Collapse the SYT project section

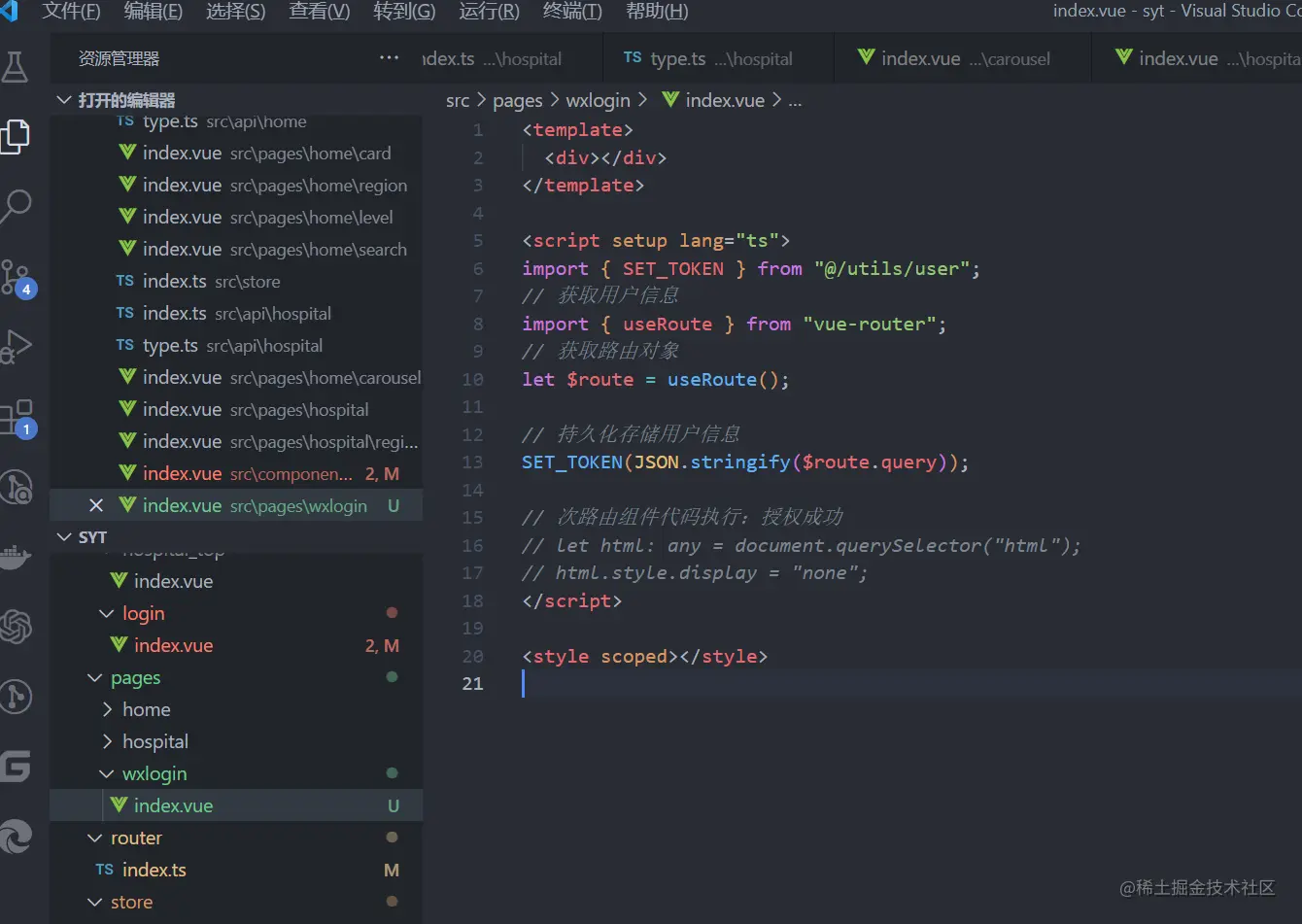pos(236,537)
